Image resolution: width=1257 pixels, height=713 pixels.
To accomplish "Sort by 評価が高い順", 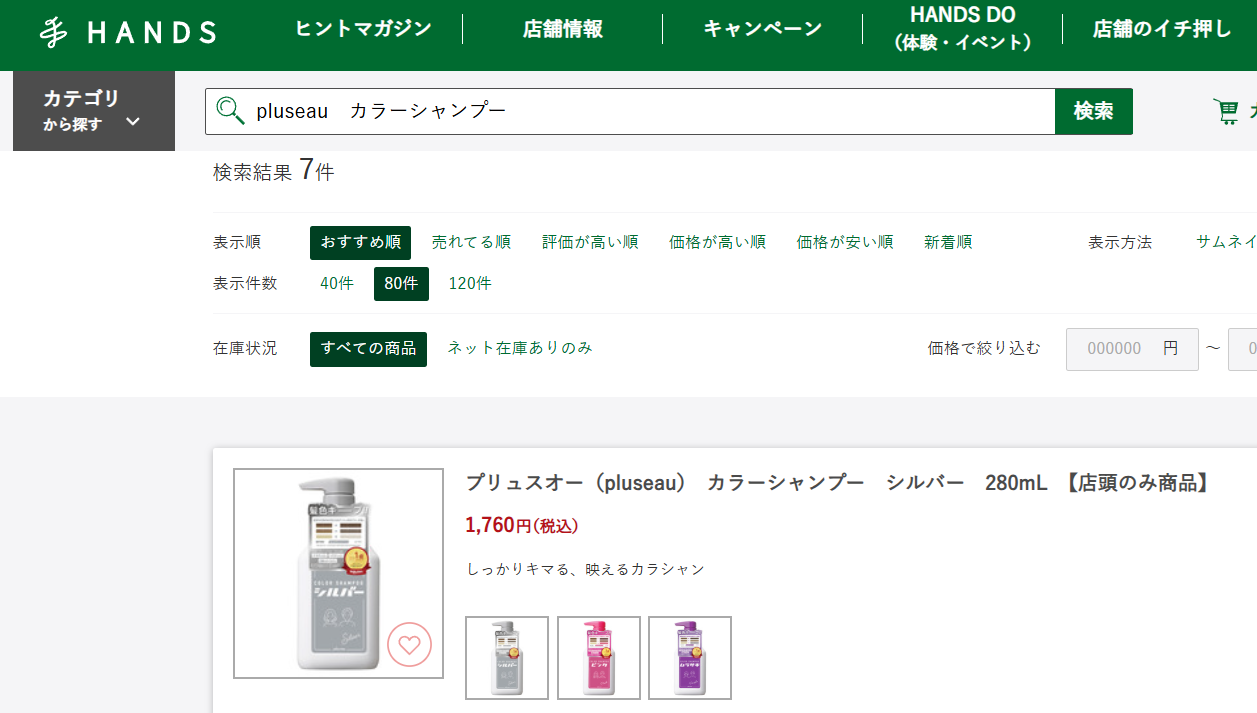I will (x=590, y=242).
